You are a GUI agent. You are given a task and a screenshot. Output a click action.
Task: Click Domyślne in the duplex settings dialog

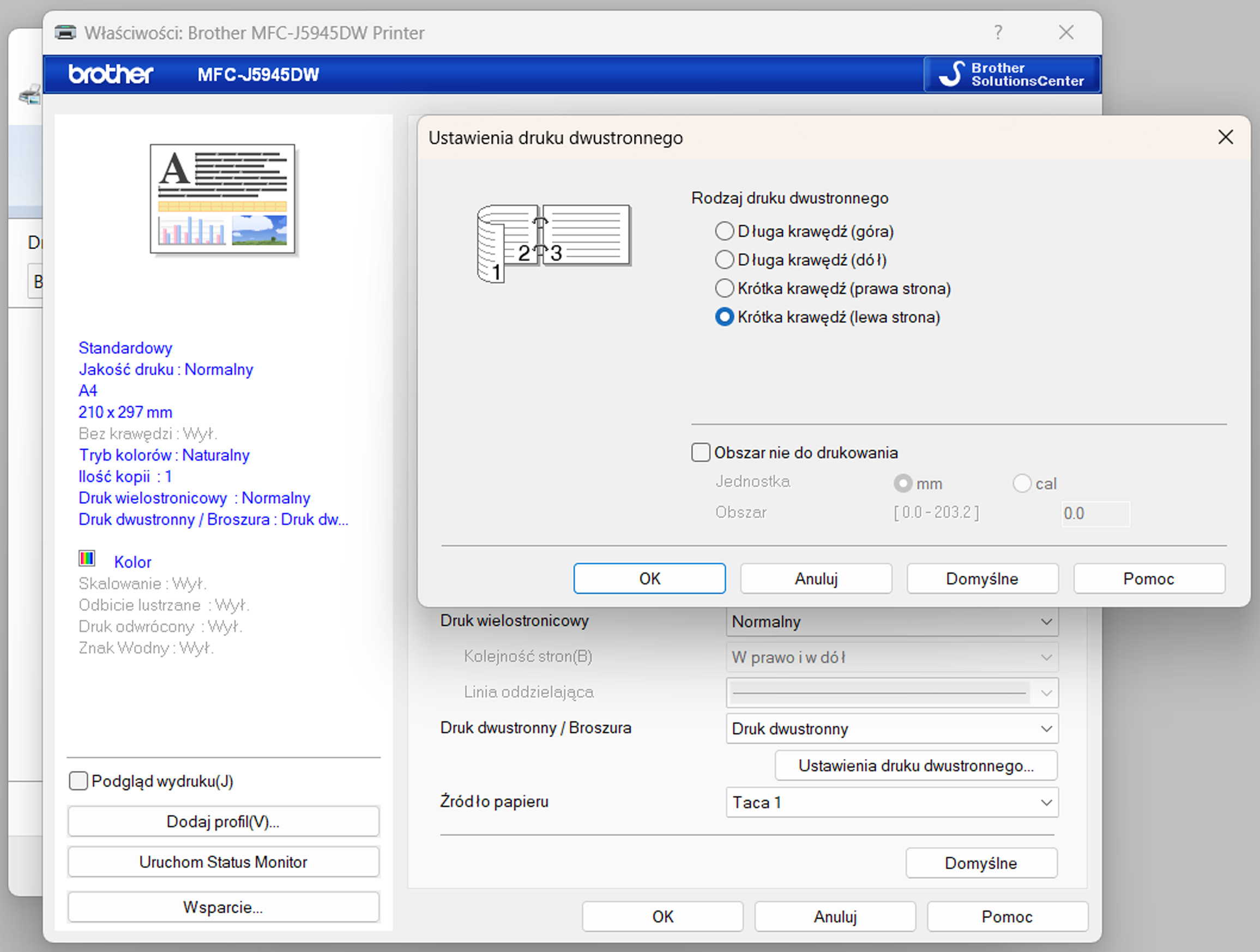(x=982, y=579)
